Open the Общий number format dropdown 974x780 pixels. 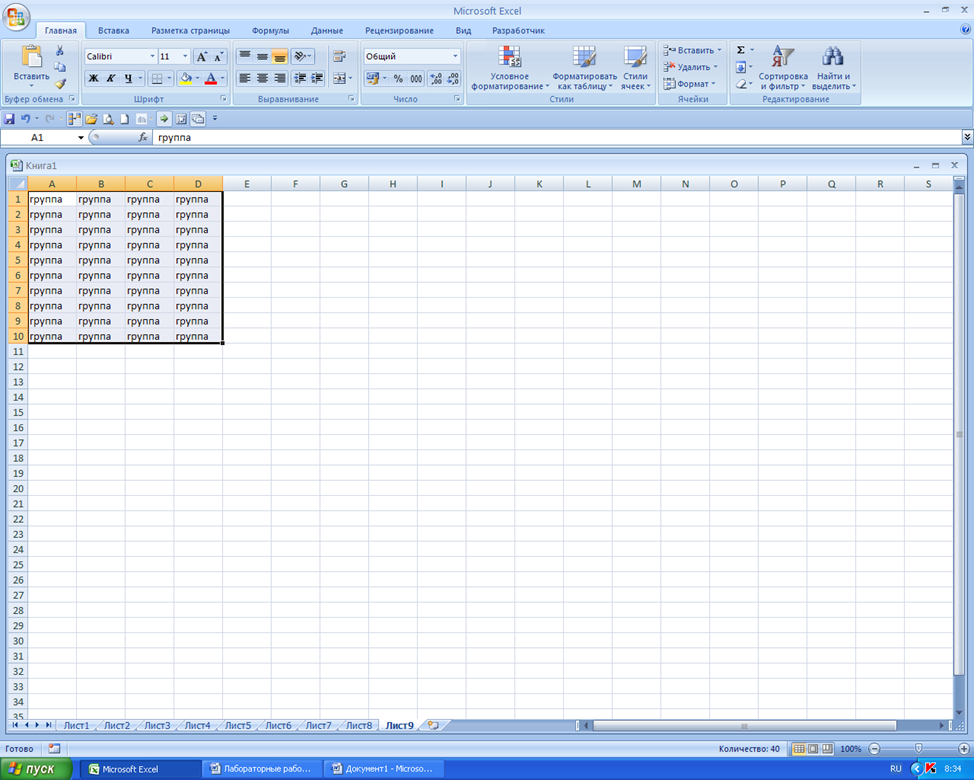pos(455,57)
